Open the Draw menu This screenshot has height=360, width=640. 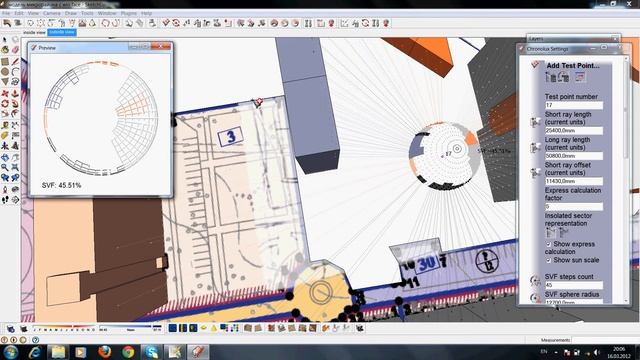(71, 13)
